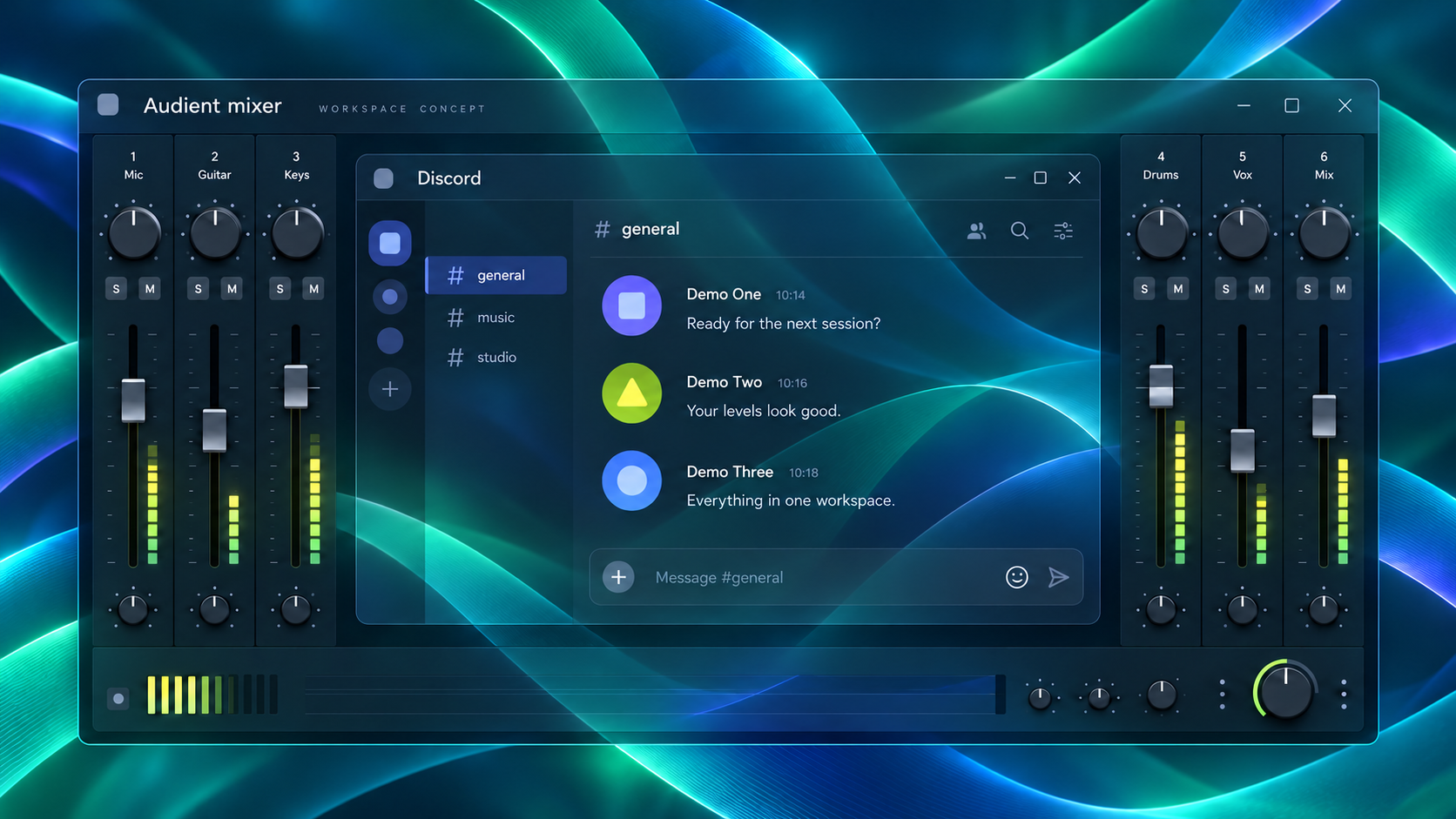Click the Mix channel gain knob

click(1324, 233)
